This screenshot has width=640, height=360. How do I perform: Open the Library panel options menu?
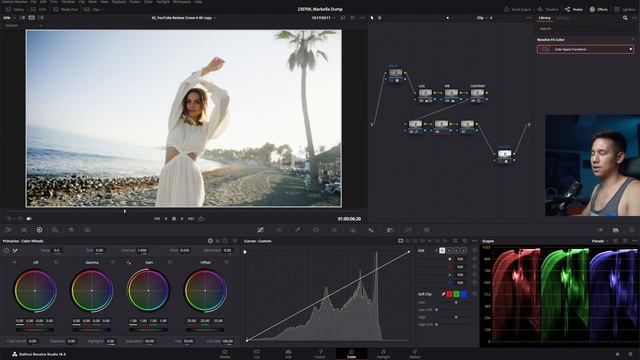click(634, 18)
